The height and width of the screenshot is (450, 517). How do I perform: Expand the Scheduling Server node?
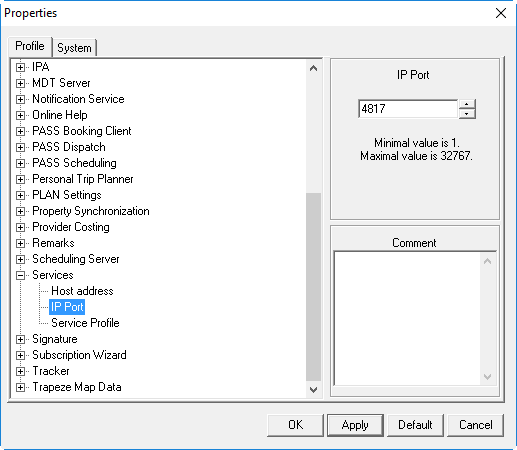tap(20, 259)
